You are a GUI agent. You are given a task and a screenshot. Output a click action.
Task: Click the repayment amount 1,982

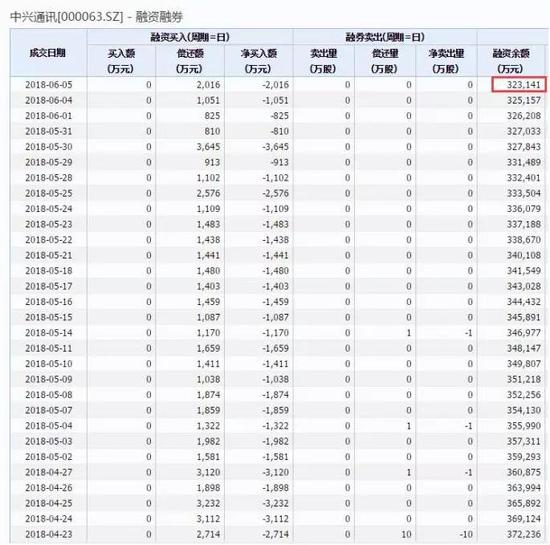pos(208,441)
